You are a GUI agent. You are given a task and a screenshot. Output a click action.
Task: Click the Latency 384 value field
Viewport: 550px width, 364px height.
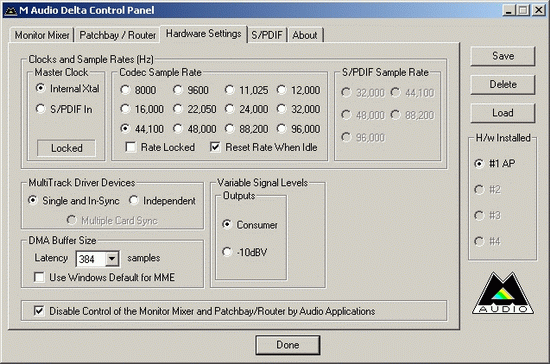[90, 259]
